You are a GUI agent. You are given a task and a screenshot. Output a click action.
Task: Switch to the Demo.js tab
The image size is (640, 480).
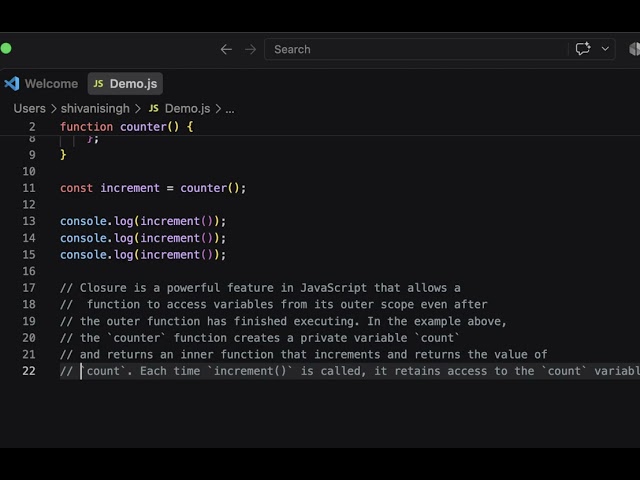click(125, 84)
